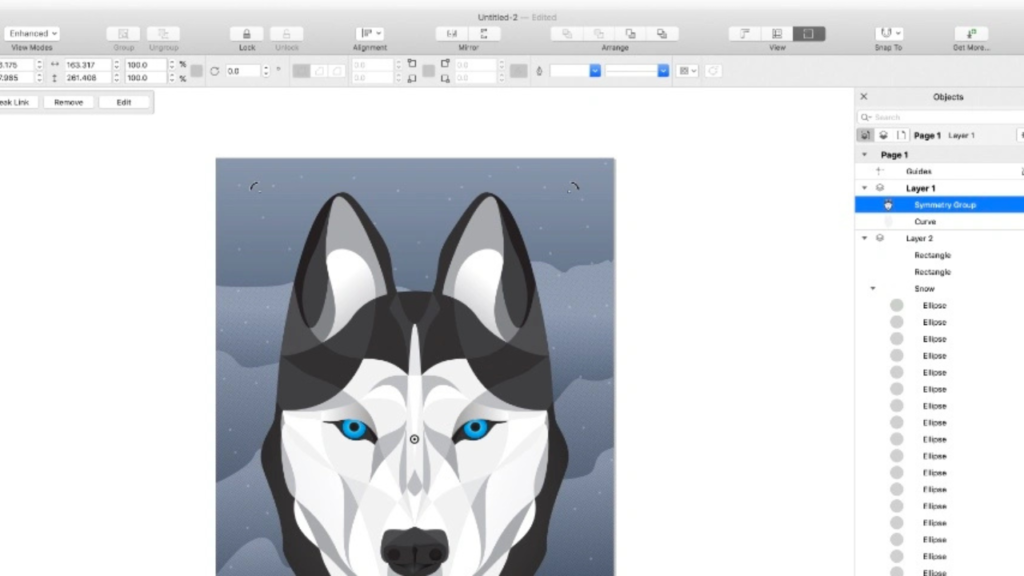This screenshot has width=1024, height=576.
Task: Open the Snap To dropdown
Action: 888,34
